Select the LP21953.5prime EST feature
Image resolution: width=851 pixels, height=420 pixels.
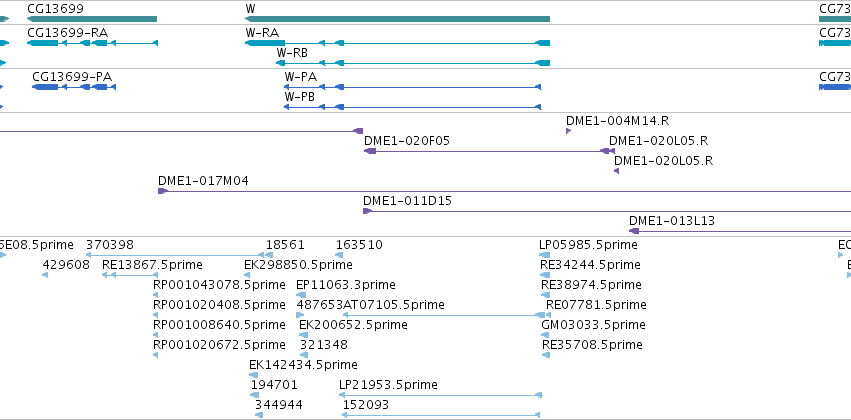point(440,395)
